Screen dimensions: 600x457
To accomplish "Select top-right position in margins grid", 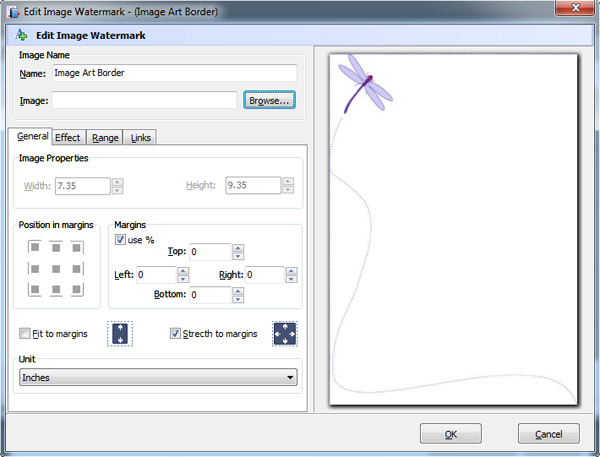I will tap(77, 248).
